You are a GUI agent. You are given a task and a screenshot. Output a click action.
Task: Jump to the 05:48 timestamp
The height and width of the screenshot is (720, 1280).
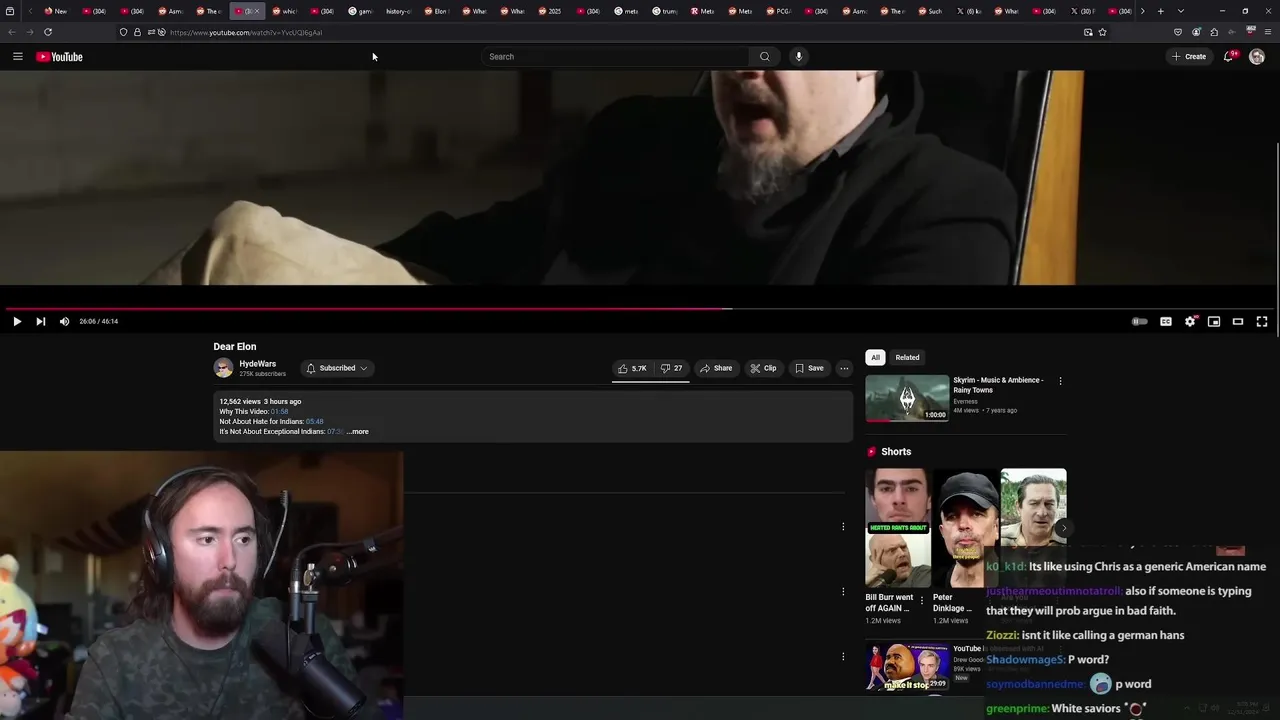click(314, 421)
